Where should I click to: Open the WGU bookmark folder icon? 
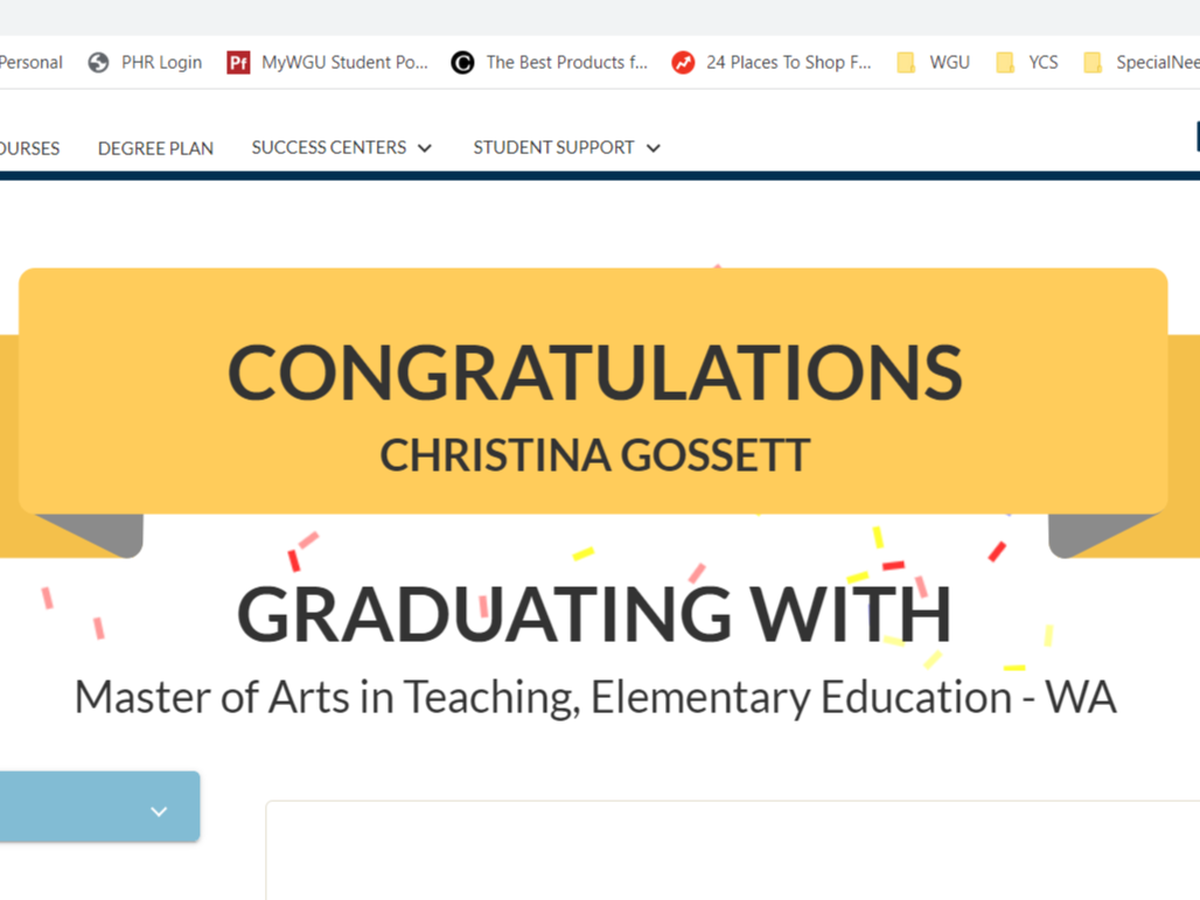coord(906,63)
